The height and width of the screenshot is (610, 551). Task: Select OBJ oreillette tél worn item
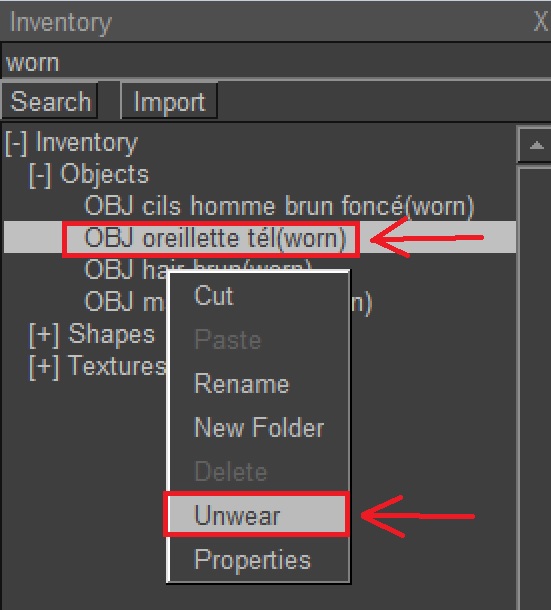(x=215, y=238)
